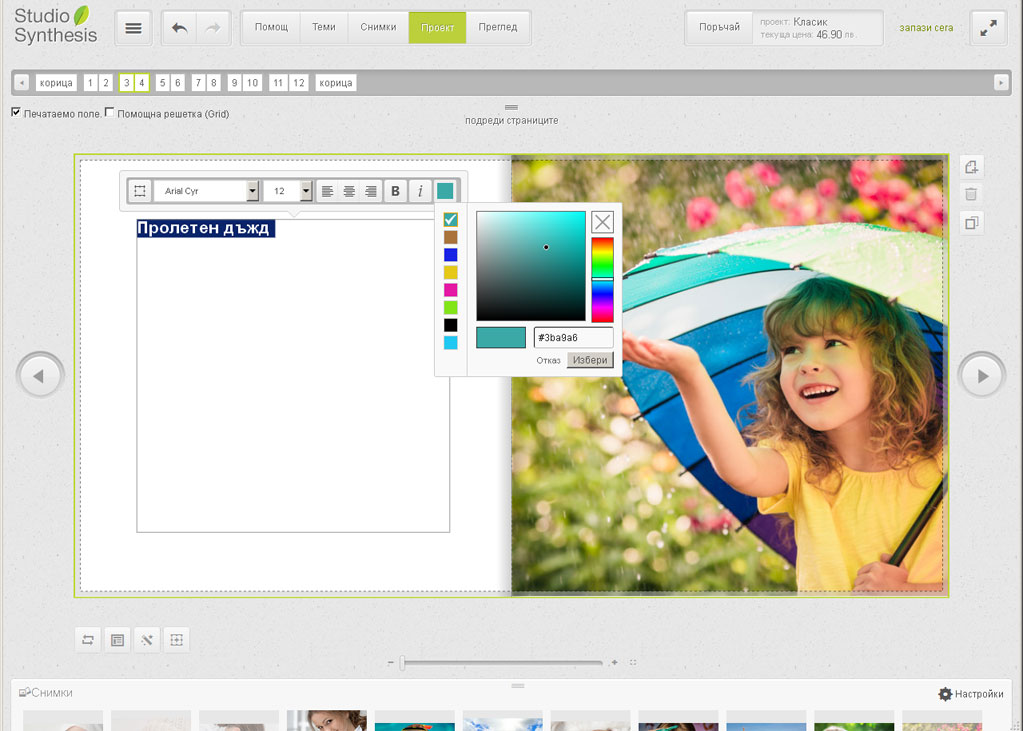Screen dimensions: 1023x731
Task: Click the italic formatting icon
Action: 420,191
